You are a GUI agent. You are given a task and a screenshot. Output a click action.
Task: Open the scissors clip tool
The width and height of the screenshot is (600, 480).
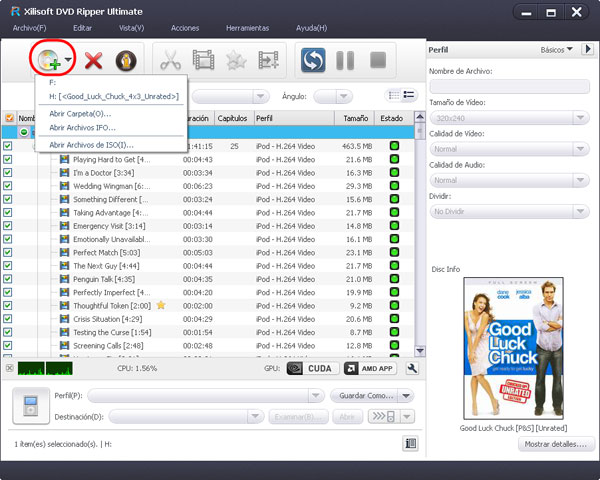pos(169,61)
